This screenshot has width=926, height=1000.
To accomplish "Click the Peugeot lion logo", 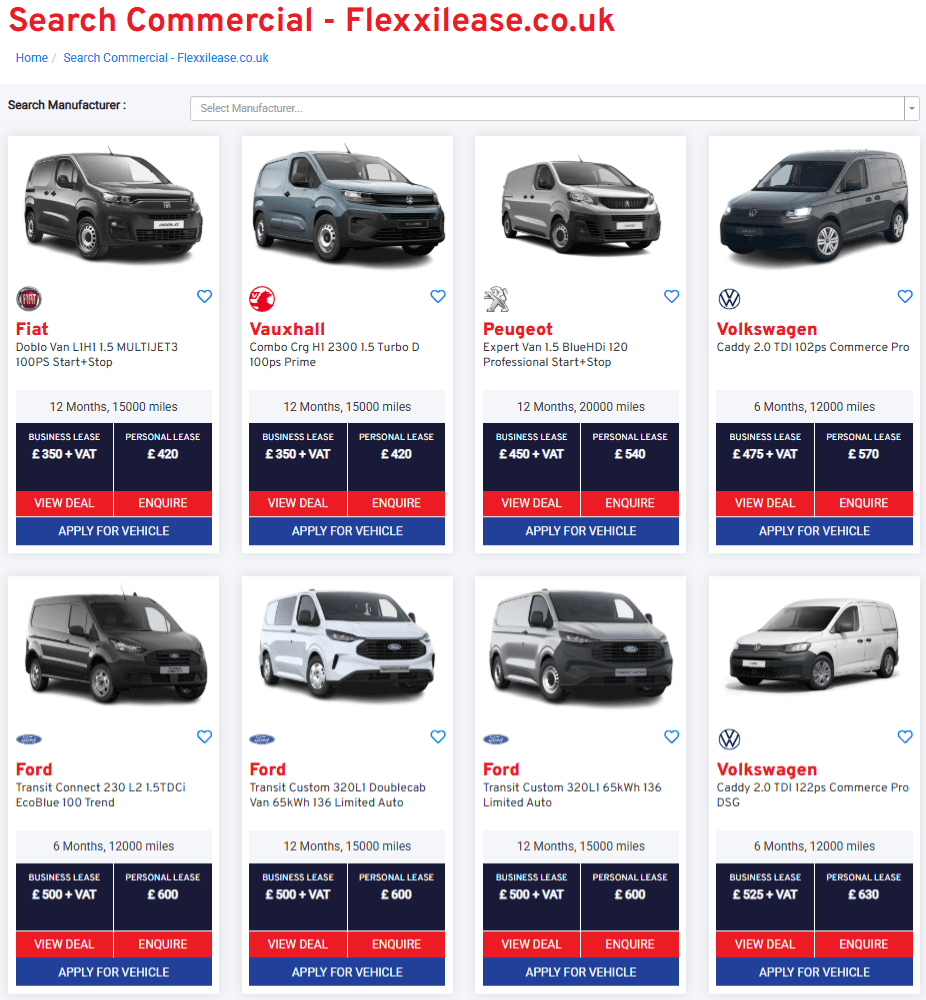I will point(496,298).
